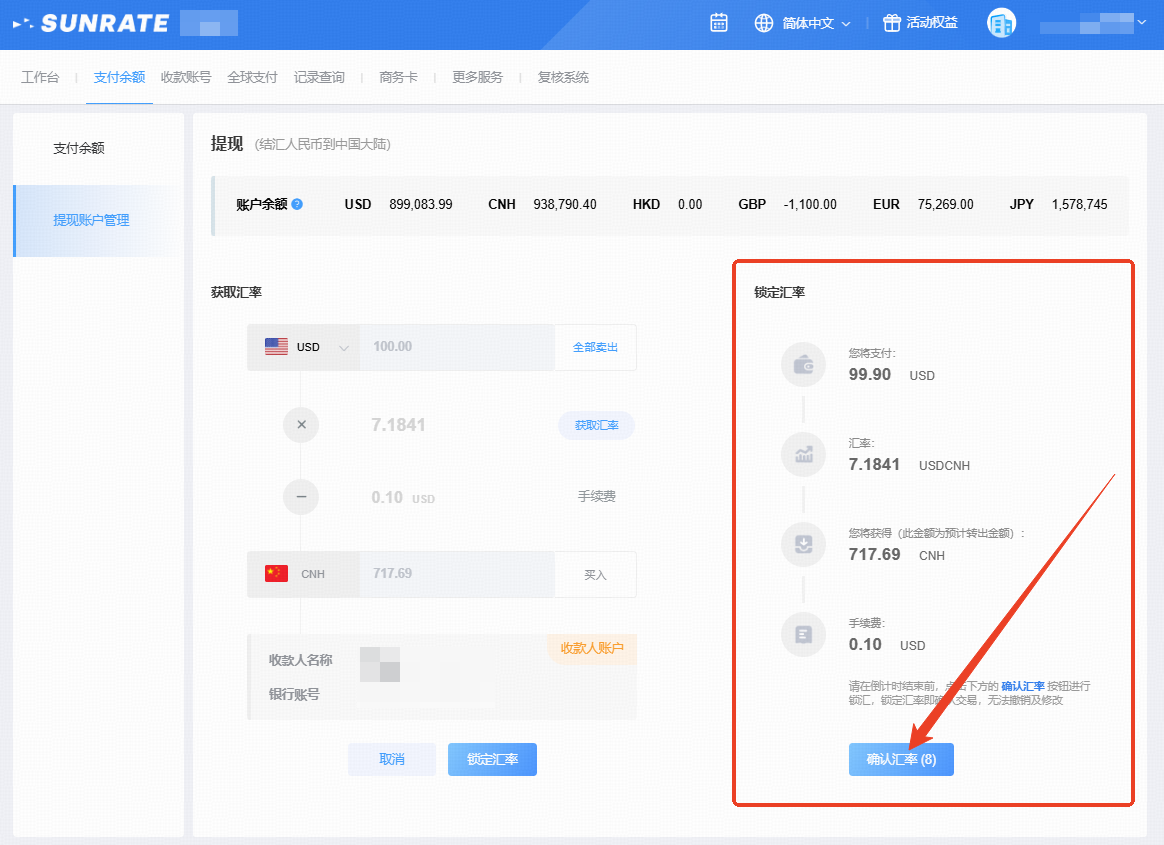The image size is (1164, 845).
Task: Click the download icon beside 您将获得
Action: 803,545
